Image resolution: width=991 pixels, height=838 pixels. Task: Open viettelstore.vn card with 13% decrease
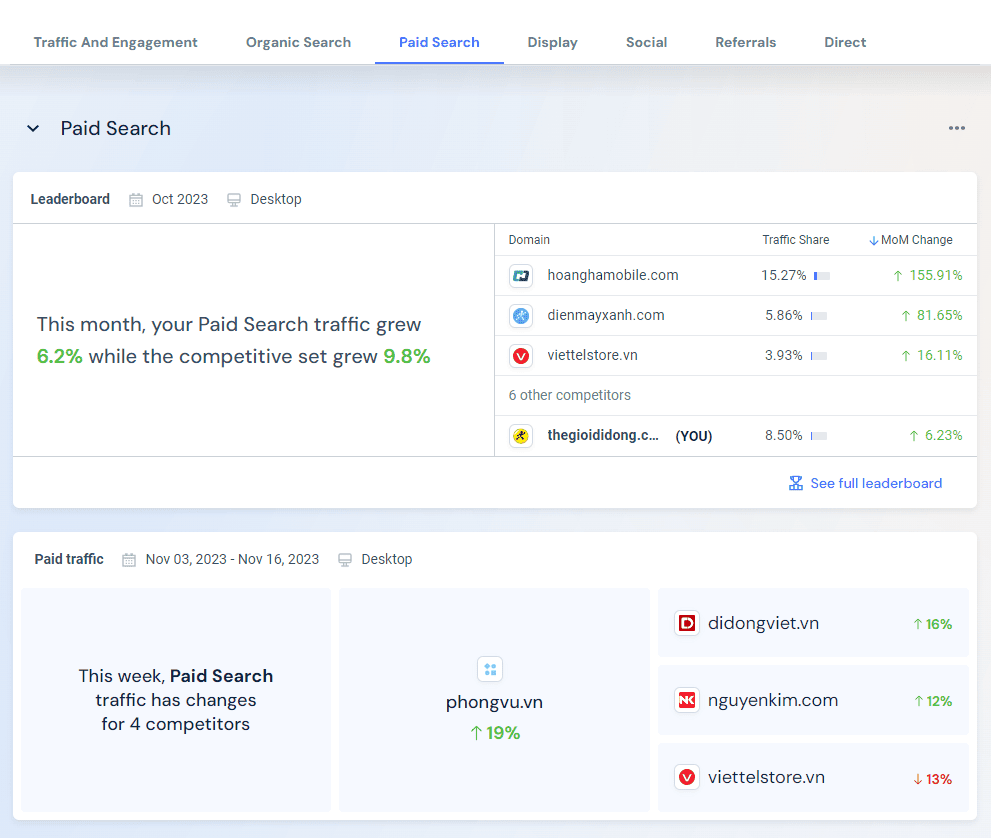click(x=813, y=777)
